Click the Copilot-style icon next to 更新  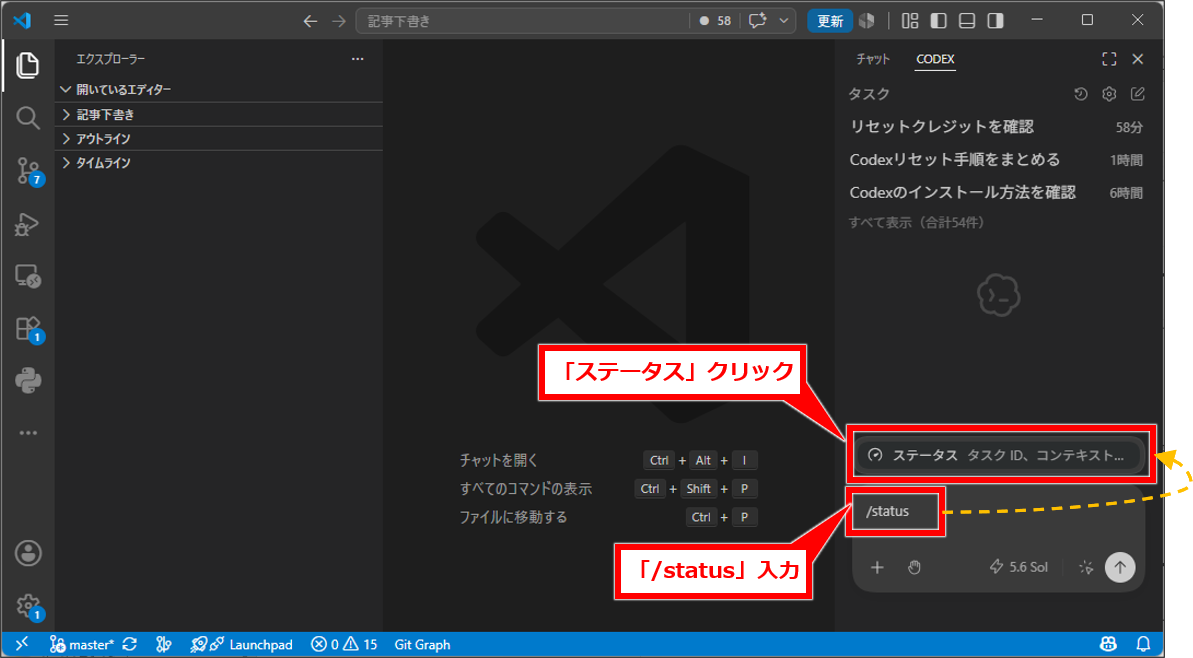coord(867,21)
